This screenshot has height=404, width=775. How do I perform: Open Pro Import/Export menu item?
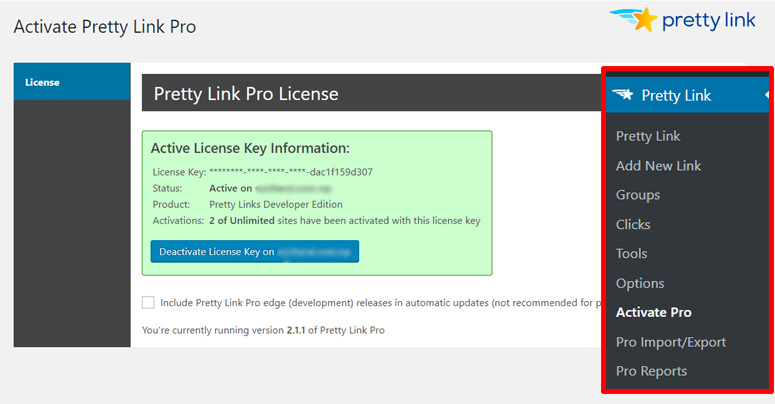click(671, 342)
